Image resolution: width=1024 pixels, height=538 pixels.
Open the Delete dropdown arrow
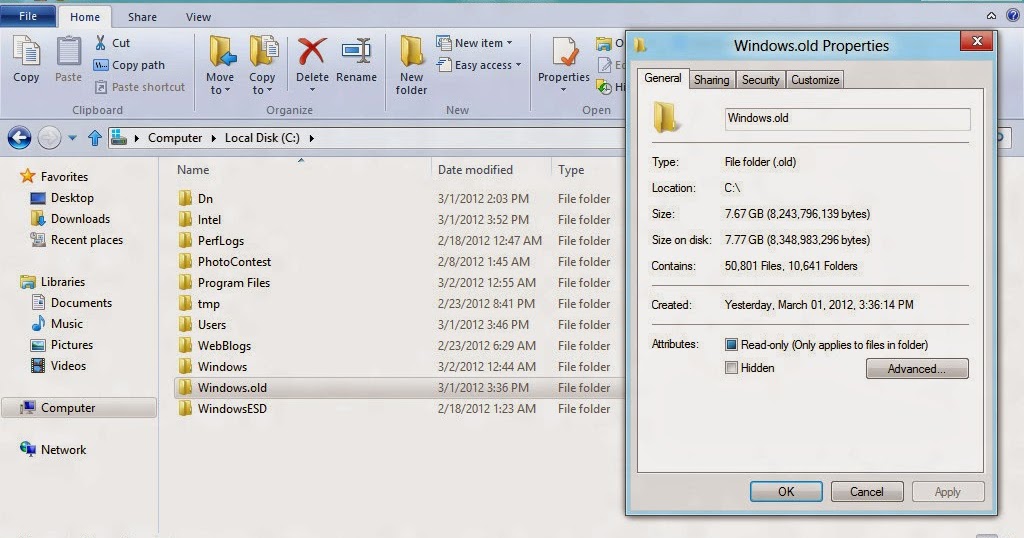(312, 90)
